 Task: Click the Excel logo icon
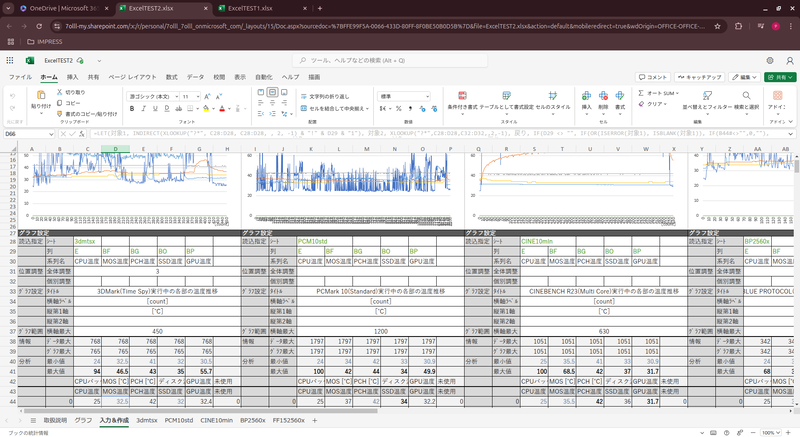pos(30,60)
